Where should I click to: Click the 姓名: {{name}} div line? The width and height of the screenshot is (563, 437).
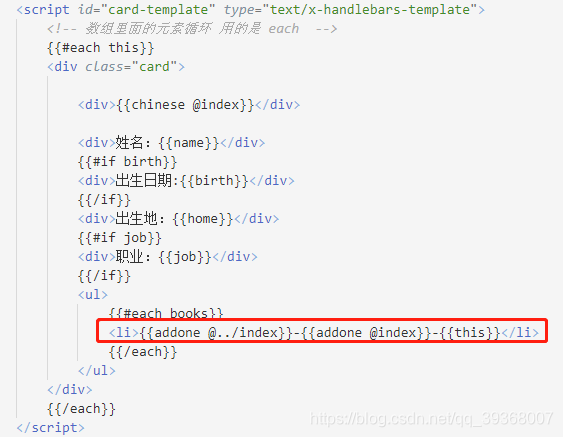point(171,143)
